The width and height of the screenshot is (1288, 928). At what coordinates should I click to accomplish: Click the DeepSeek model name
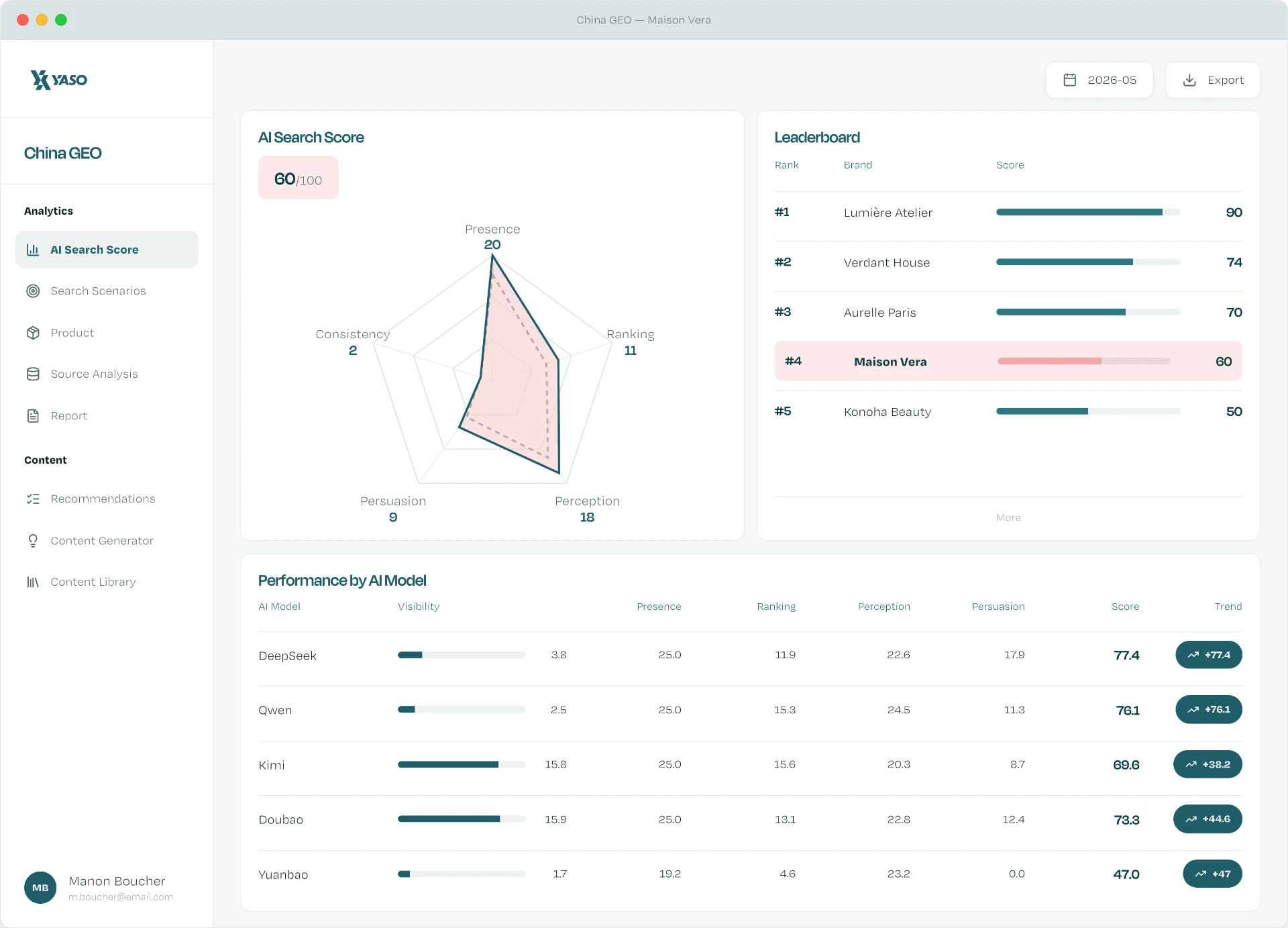pos(288,656)
